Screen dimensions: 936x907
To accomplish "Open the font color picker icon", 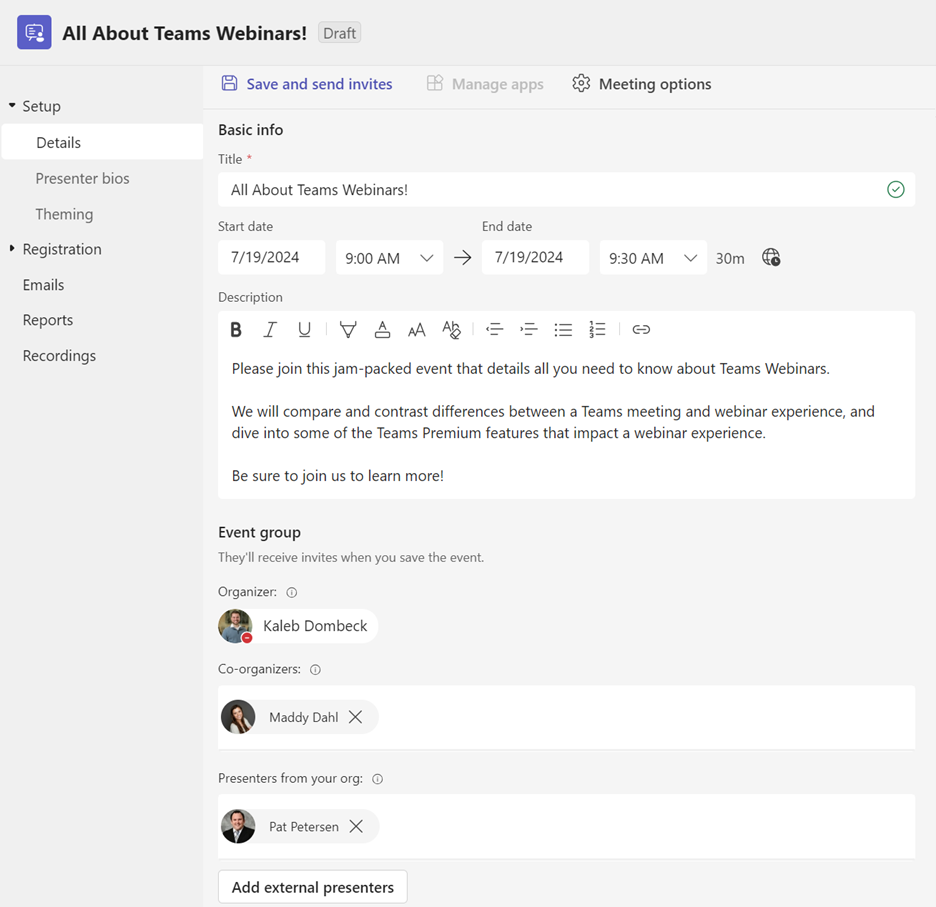I will click(x=382, y=329).
